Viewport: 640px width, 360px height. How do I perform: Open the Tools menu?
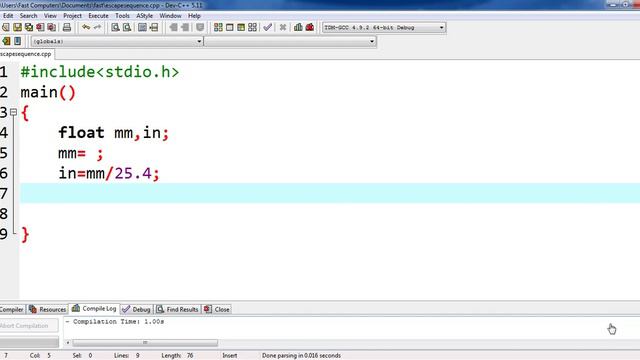(x=122, y=16)
